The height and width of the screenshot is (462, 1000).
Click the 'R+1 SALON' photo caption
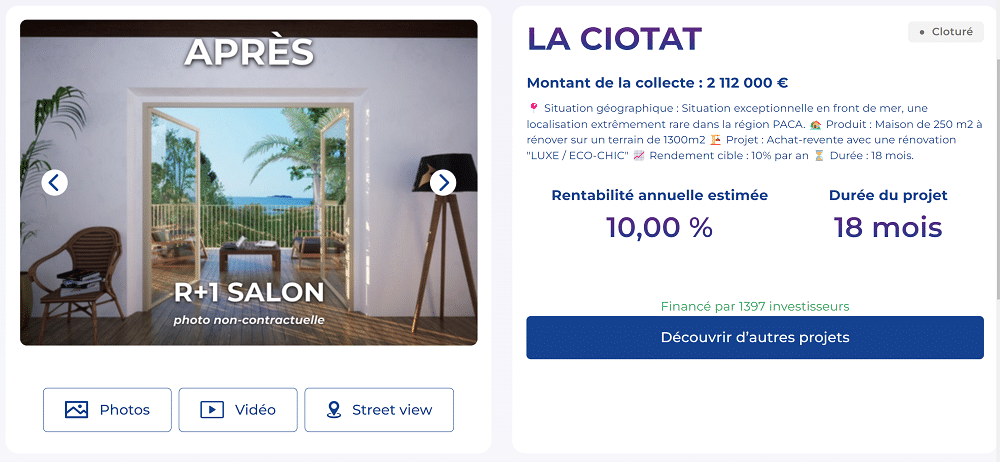[x=249, y=292]
